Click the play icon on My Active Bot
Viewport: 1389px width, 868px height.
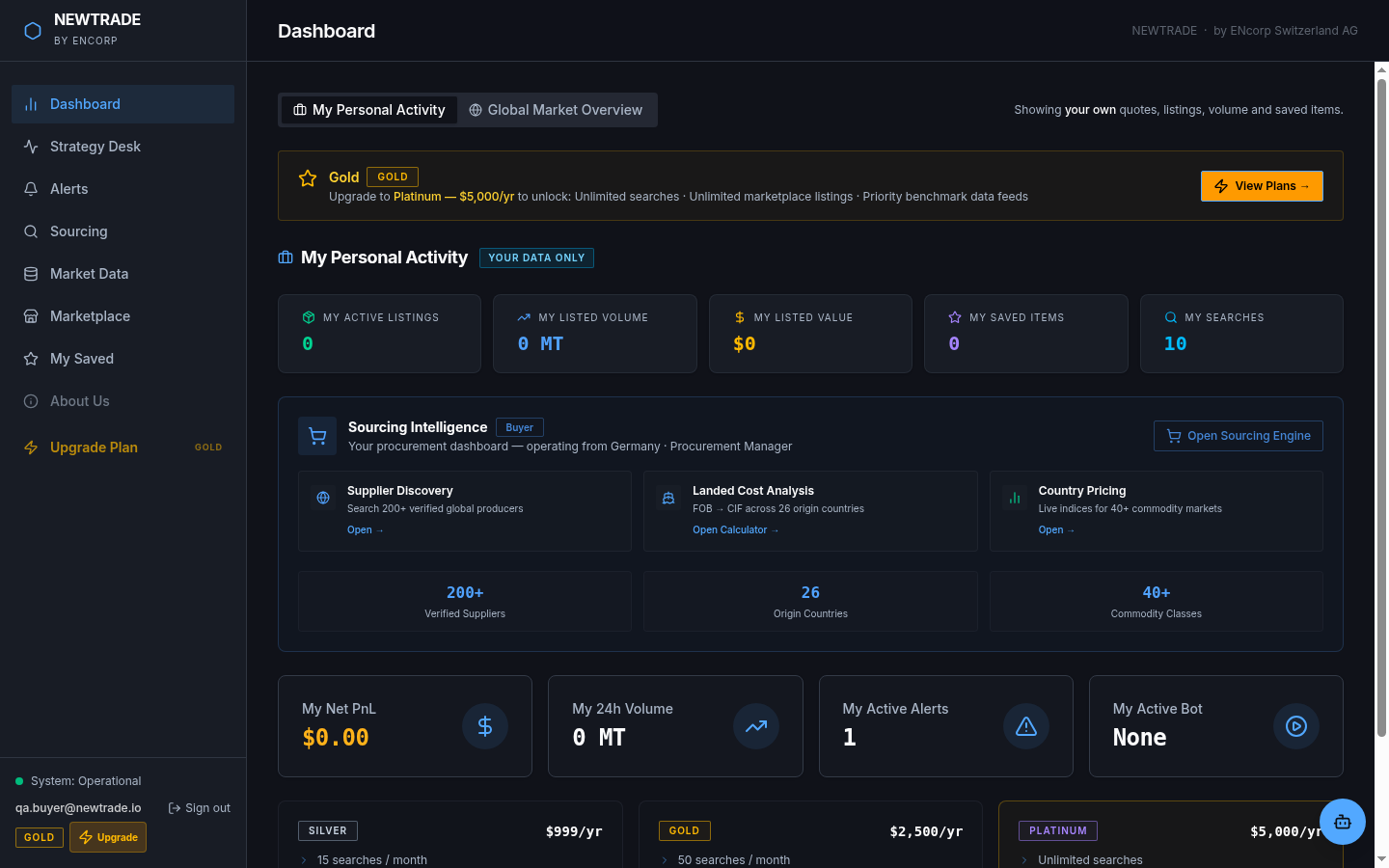point(1296,726)
